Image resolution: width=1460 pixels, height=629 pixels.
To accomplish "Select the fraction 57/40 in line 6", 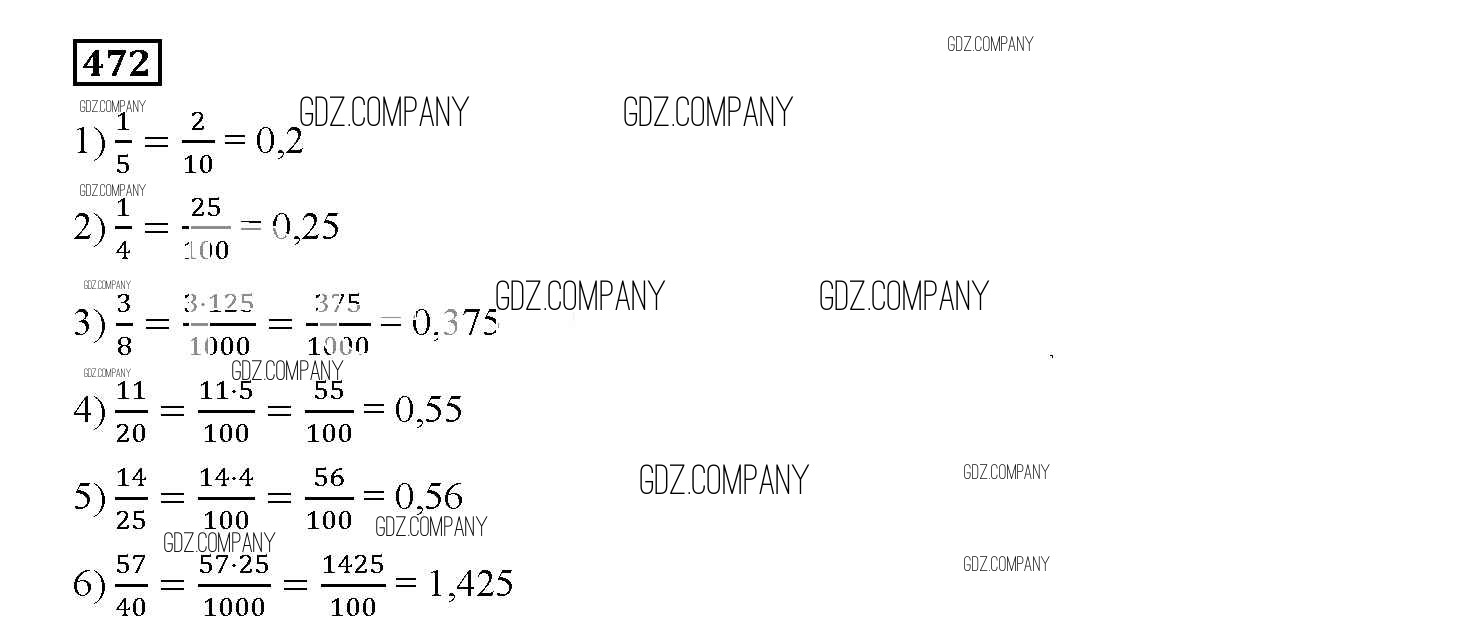I will [x=131, y=585].
